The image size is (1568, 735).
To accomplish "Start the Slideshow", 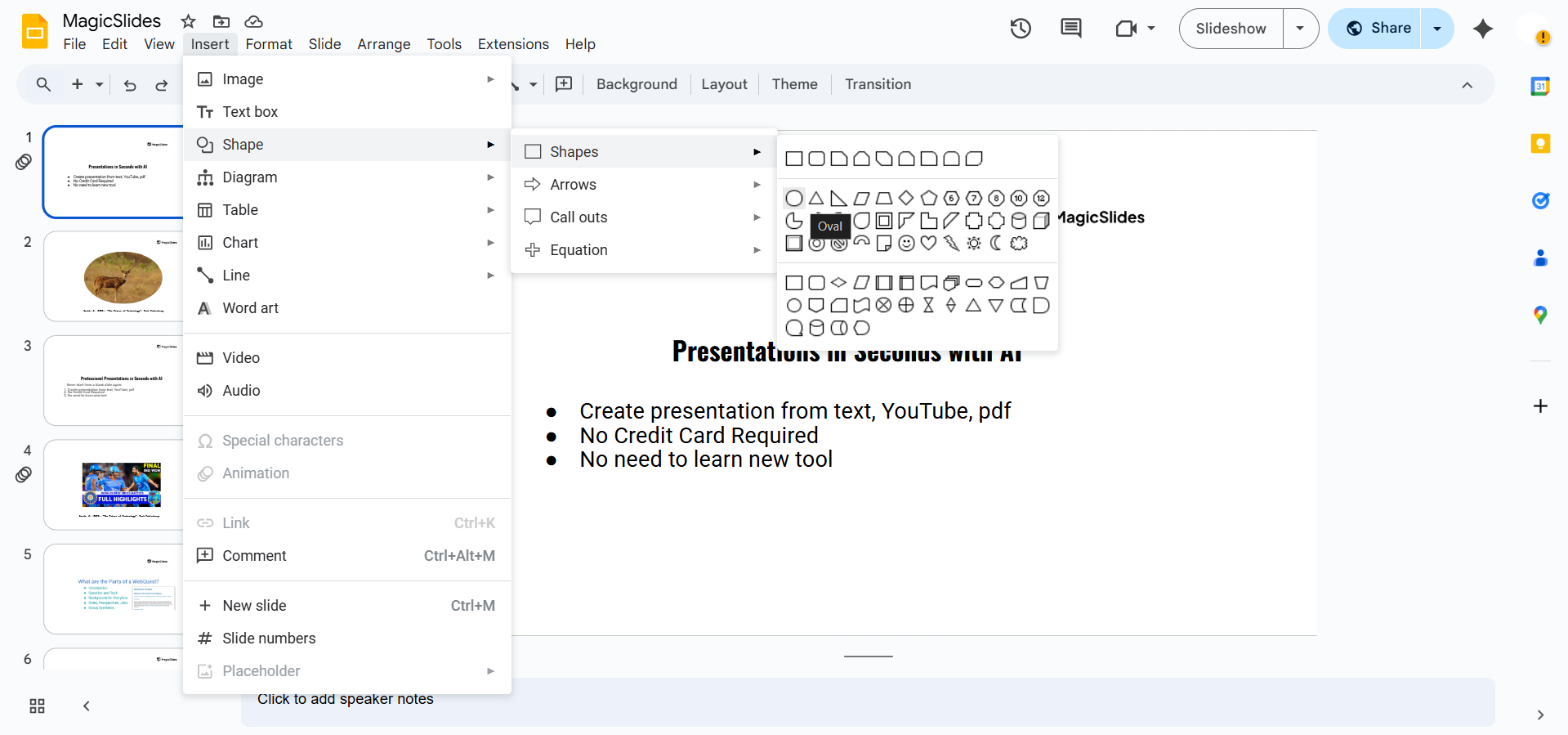I will tap(1231, 29).
